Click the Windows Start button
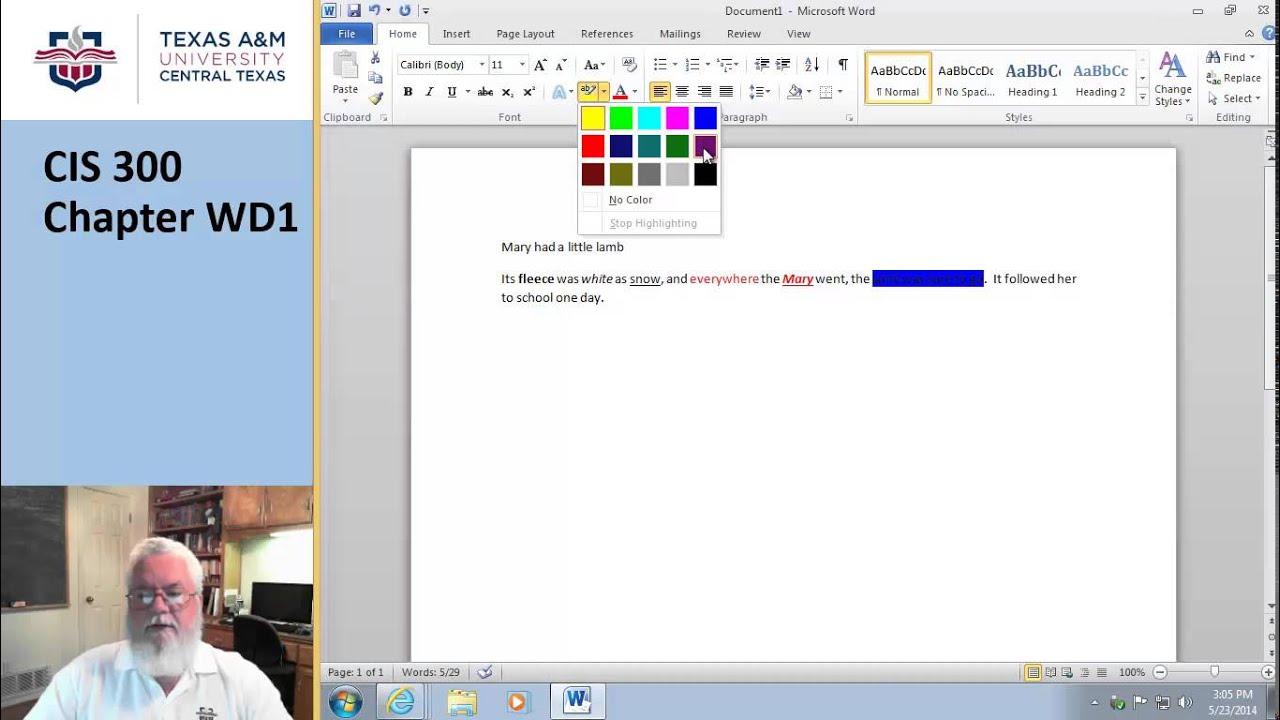The image size is (1280, 720). [x=345, y=702]
